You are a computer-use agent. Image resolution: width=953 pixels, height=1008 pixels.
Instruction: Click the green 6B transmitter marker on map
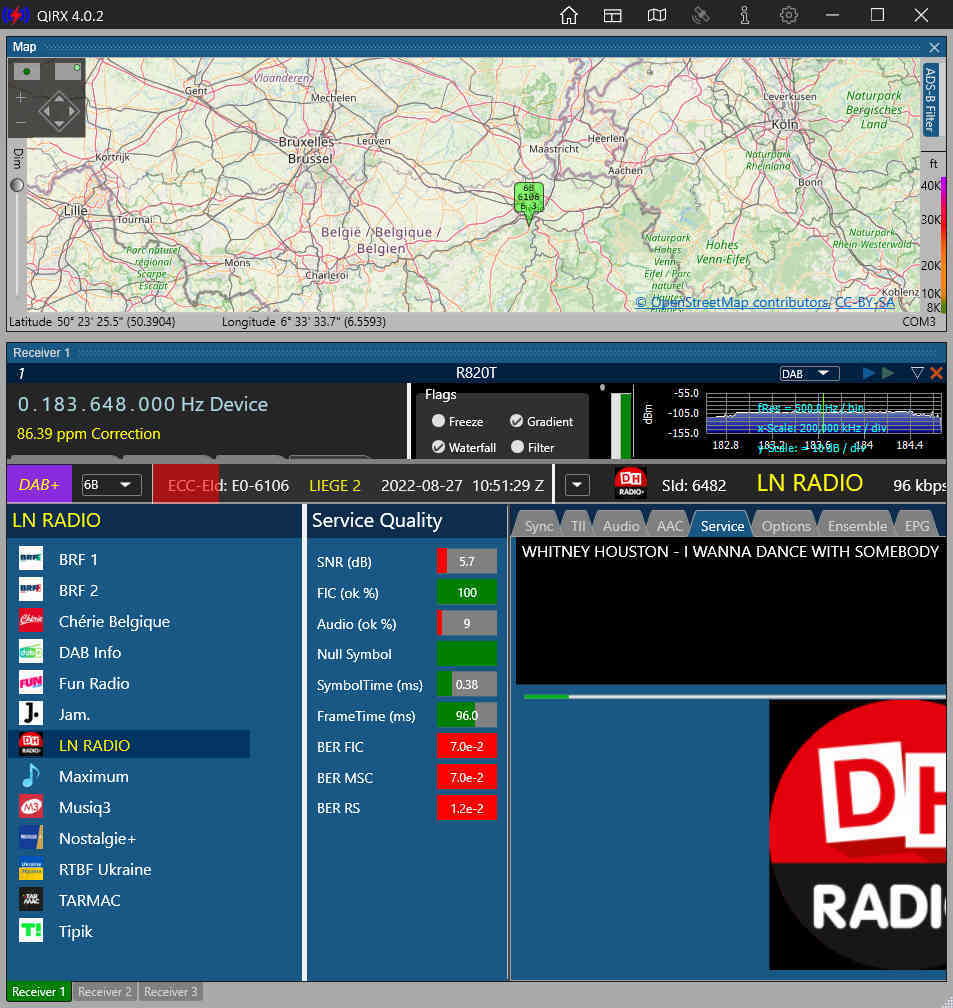point(529,200)
